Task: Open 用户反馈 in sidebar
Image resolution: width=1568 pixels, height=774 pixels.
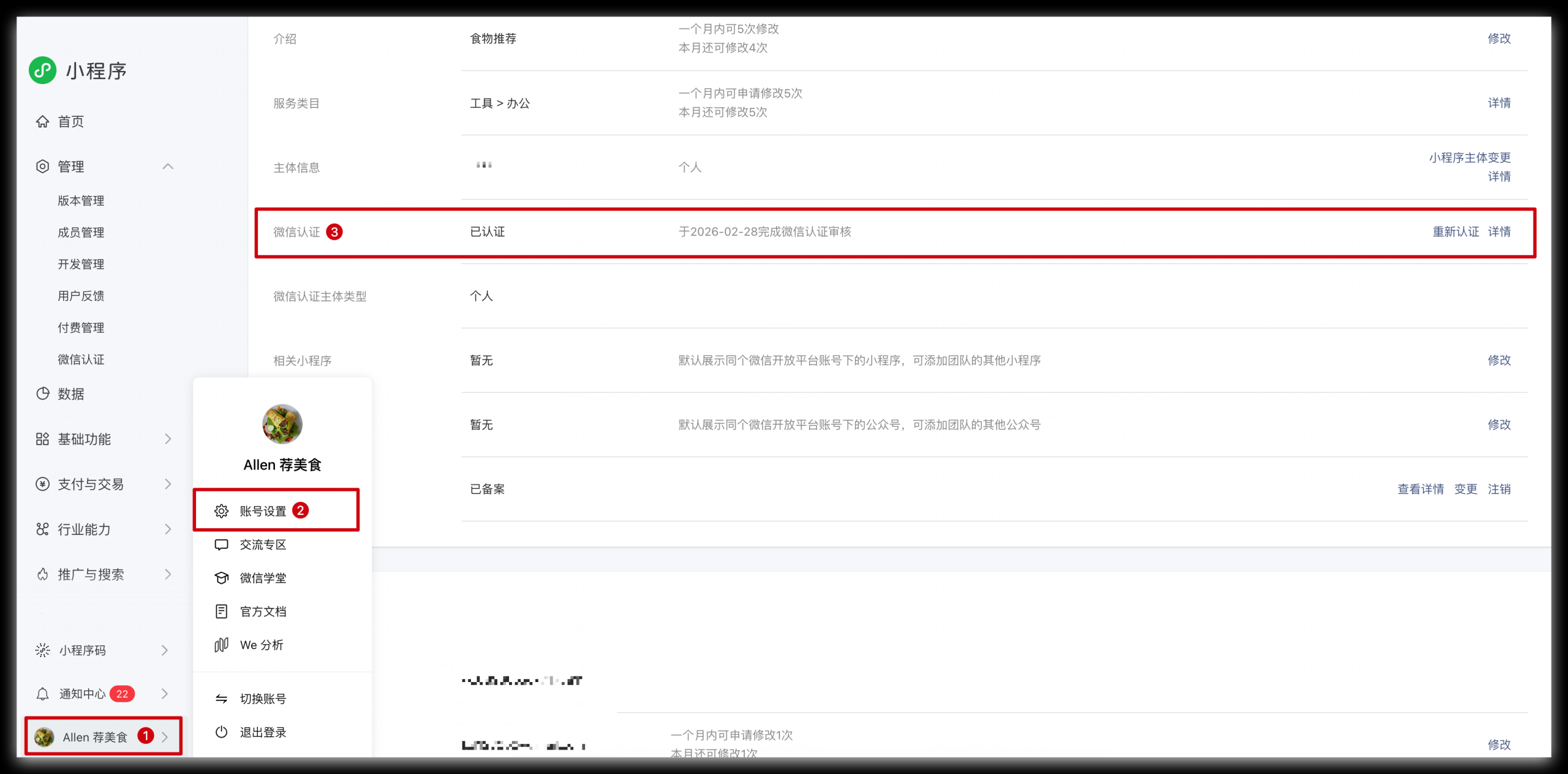Action: coord(81,296)
